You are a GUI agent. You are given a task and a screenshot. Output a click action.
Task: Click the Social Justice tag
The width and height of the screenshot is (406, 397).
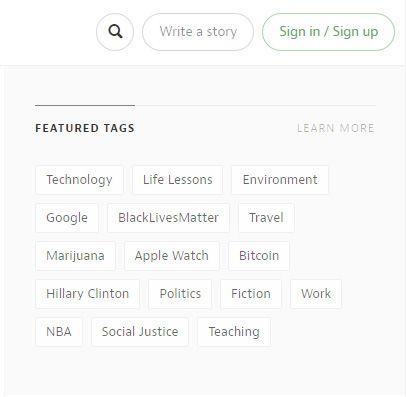coord(140,332)
